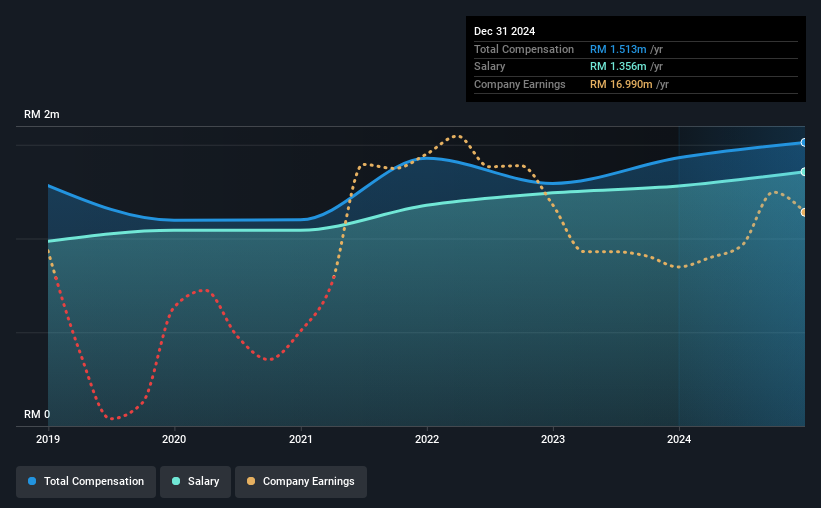The width and height of the screenshot is (821, 508).
Task: Click the Dec 31 2024 tooltip date
Action: point(504,31)
